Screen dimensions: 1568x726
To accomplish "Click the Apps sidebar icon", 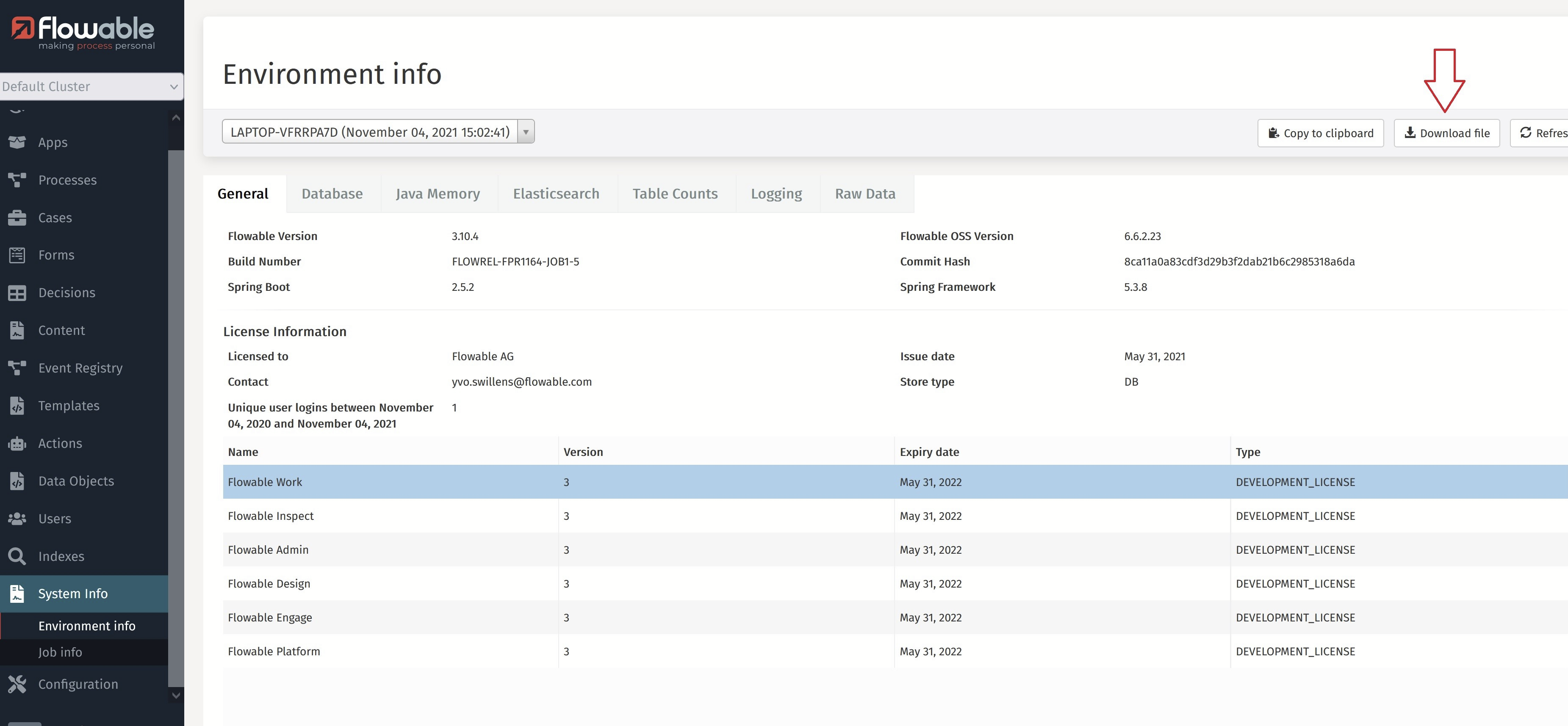I will 17,142.
